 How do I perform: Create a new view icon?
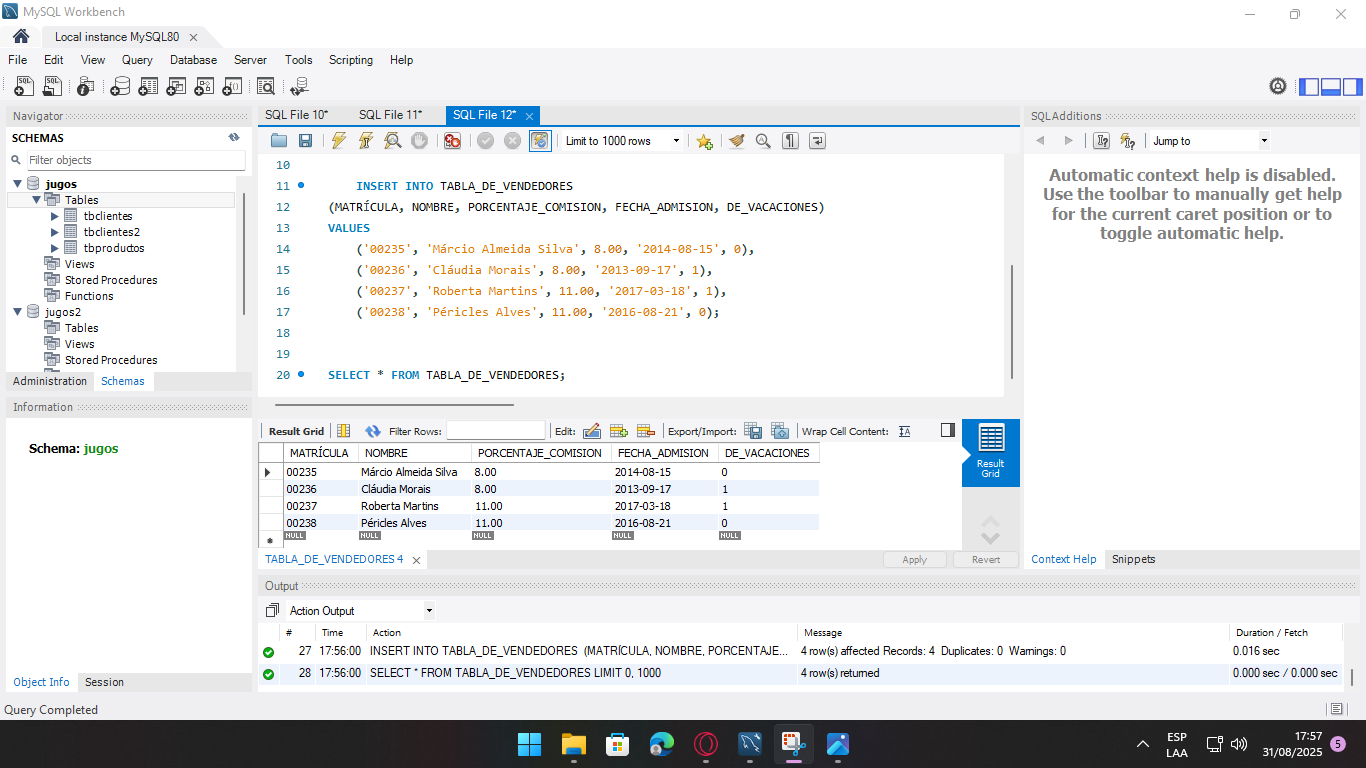click(x=176, y=87)
